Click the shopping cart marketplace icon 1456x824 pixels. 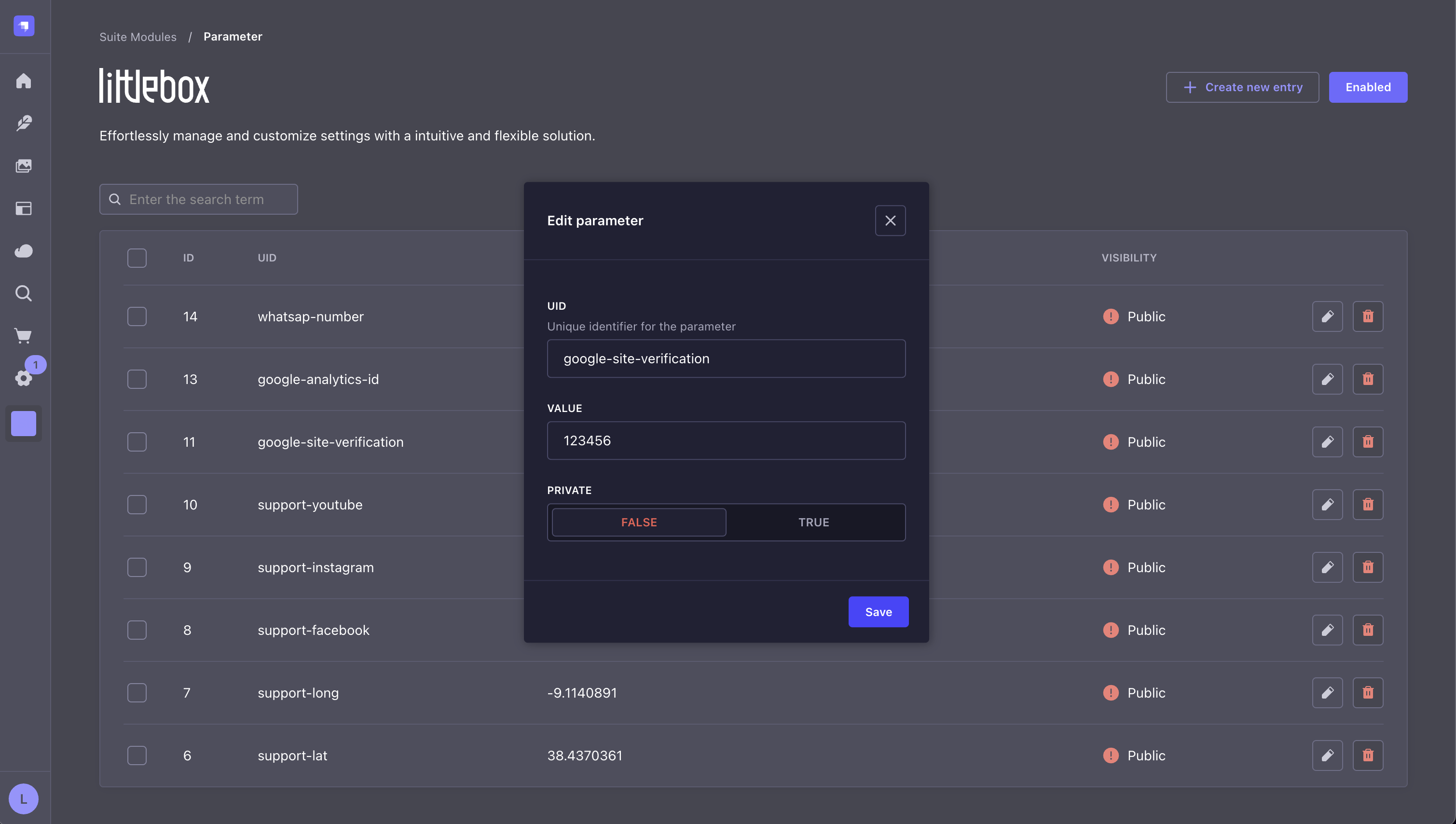pyautogui.click(x=23, y=336)
